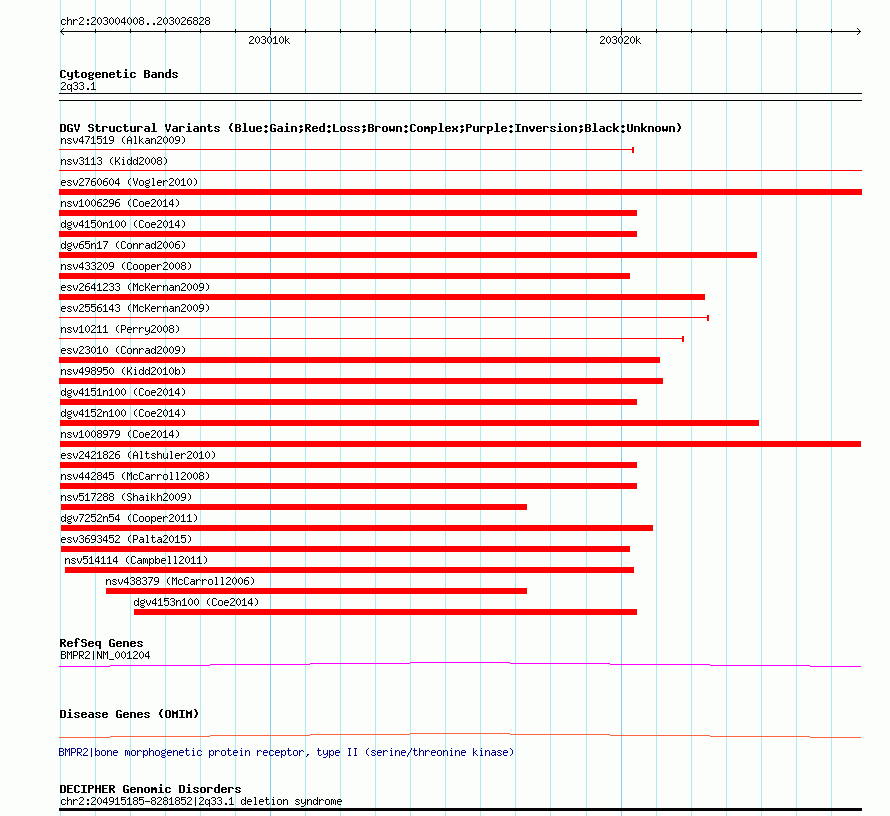Click the orange OMIM disease gene line
This screenshot has width=890, height=816.
coord(460,735)
